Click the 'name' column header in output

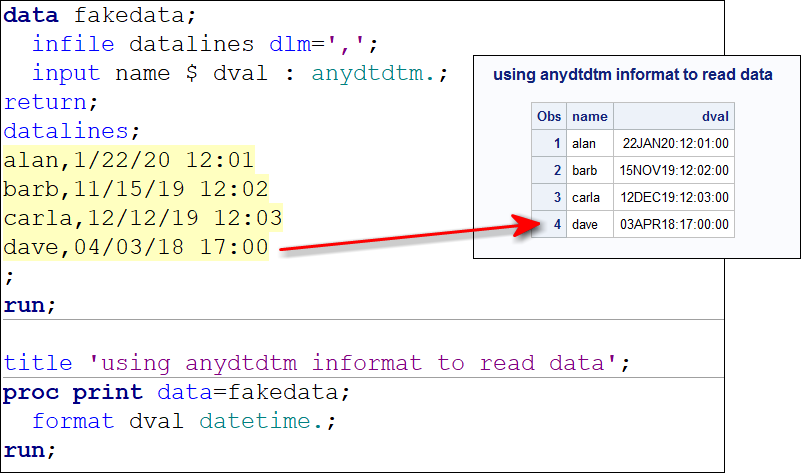(x=590, y=116)
